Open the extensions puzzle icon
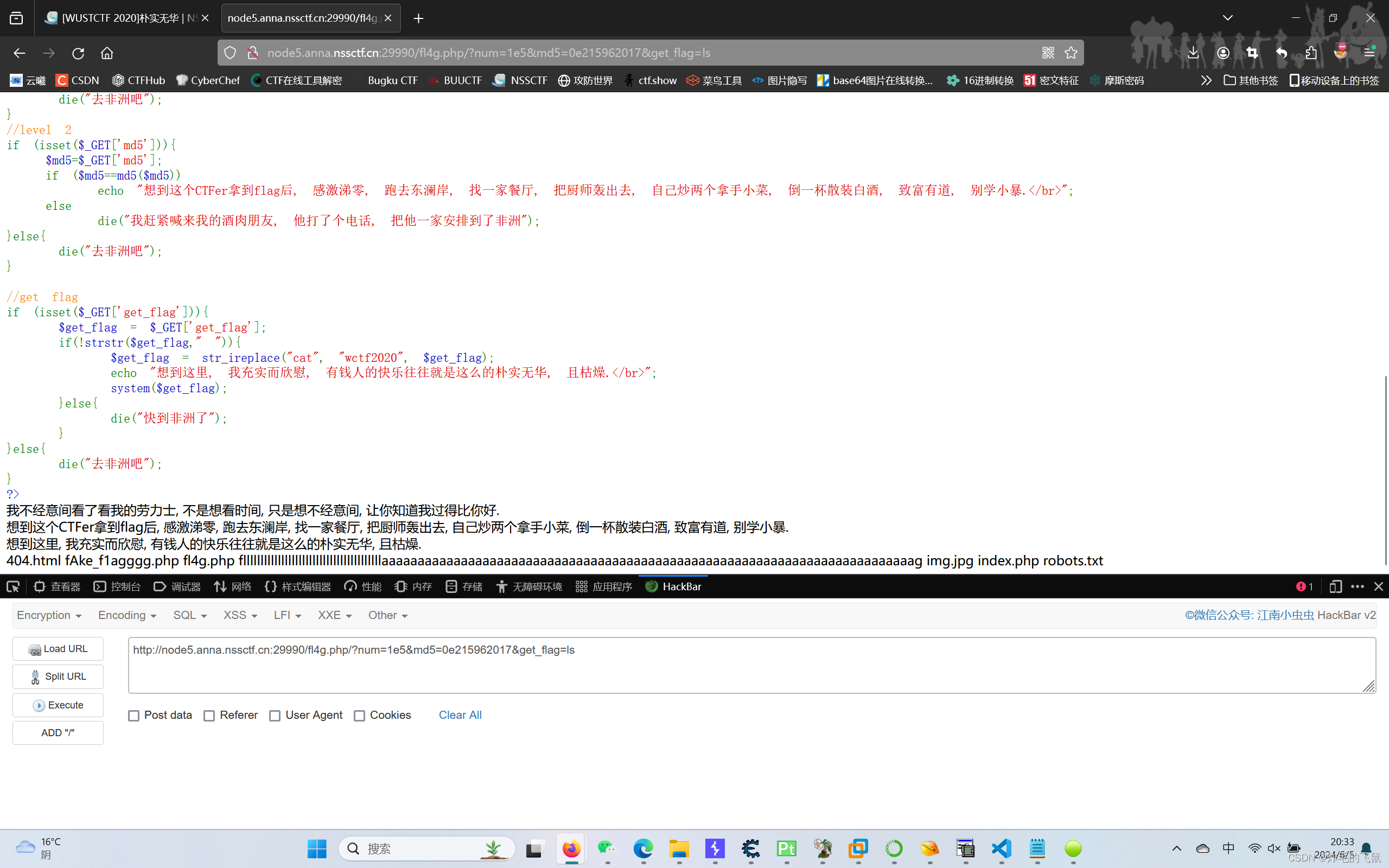This screenshot has width=1389, height=868. (x=1311, y=53)
